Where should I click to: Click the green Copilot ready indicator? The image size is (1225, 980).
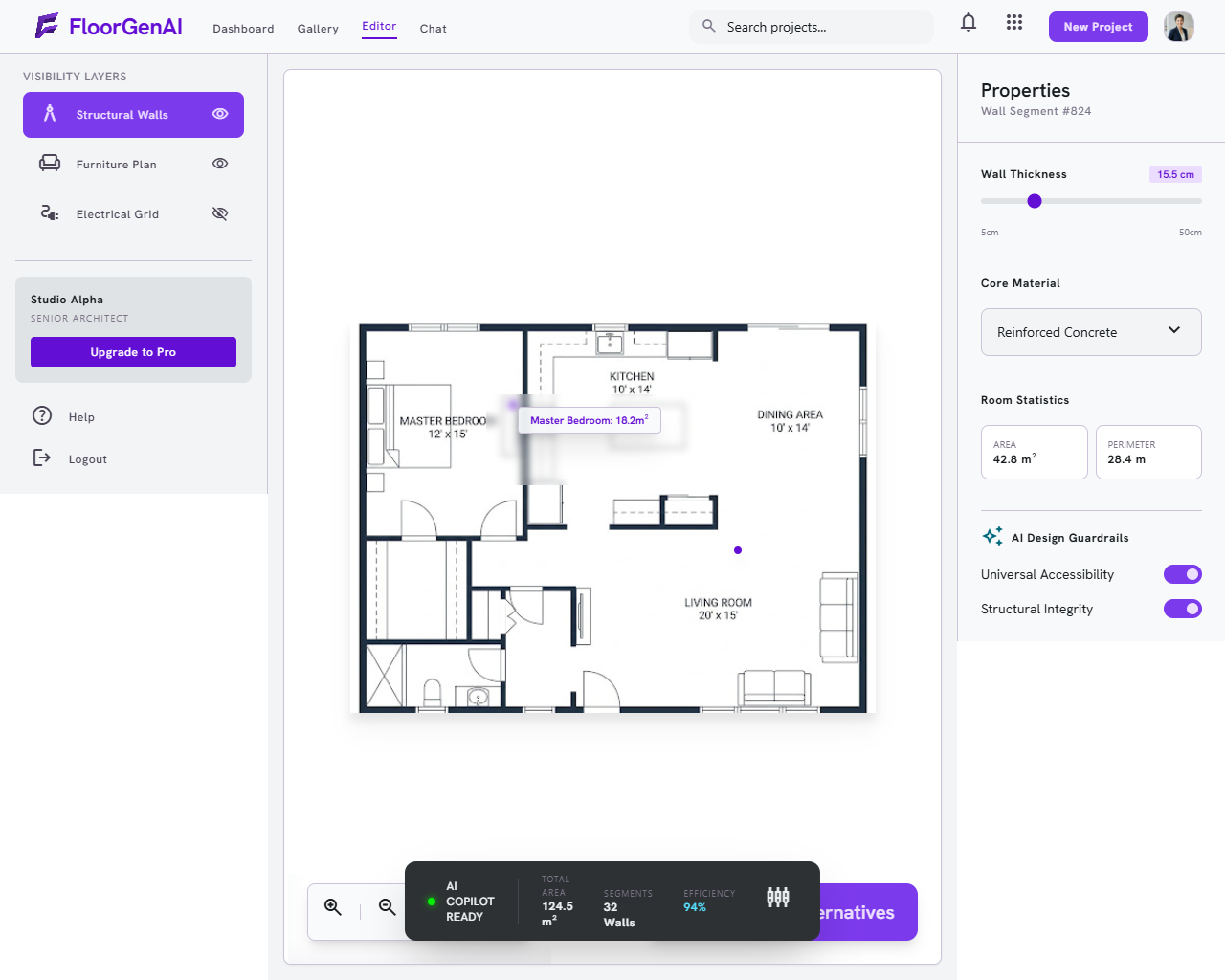tap(432, 902)
